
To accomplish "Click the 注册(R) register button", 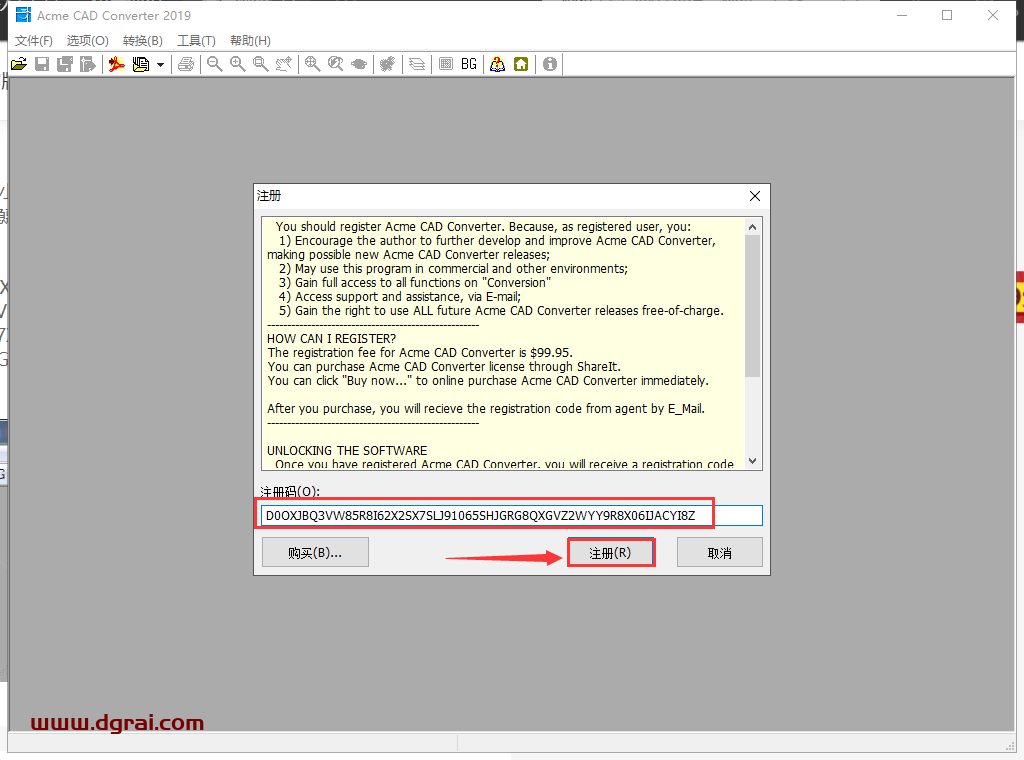I will [x=611, y=552].
